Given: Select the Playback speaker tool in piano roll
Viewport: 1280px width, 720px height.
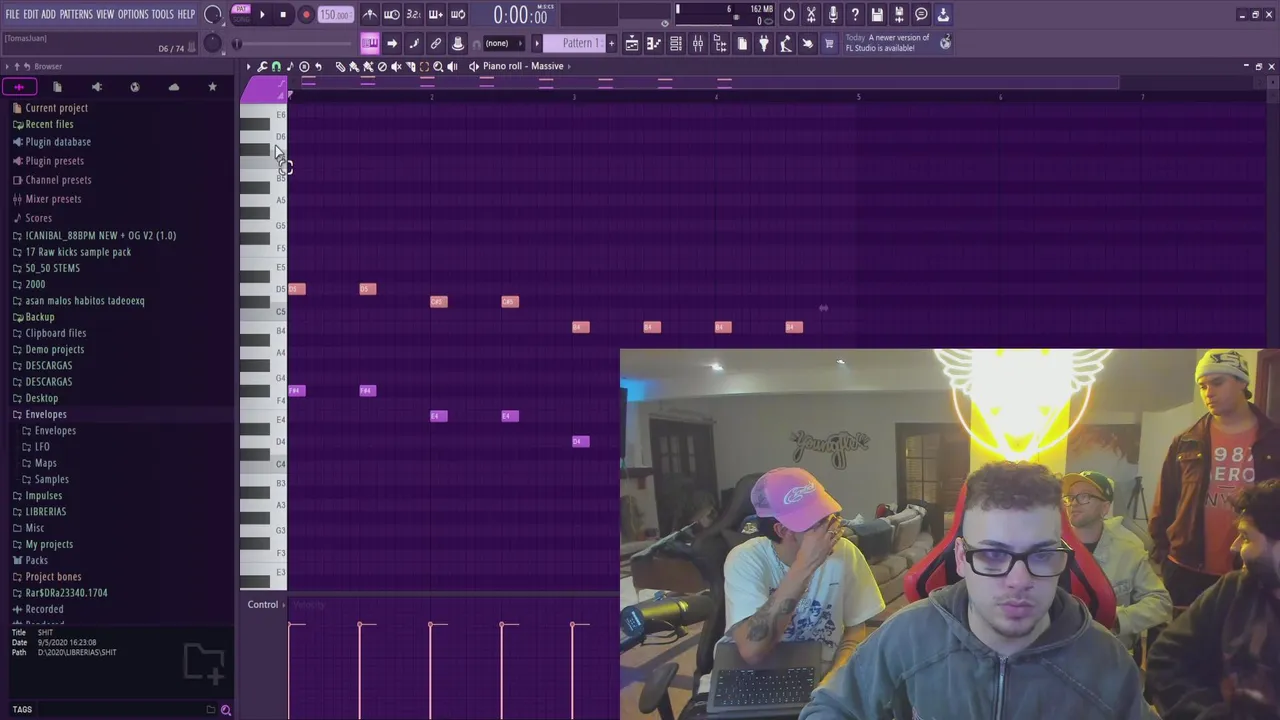Looking at the screenshot, I should [452, 66].
